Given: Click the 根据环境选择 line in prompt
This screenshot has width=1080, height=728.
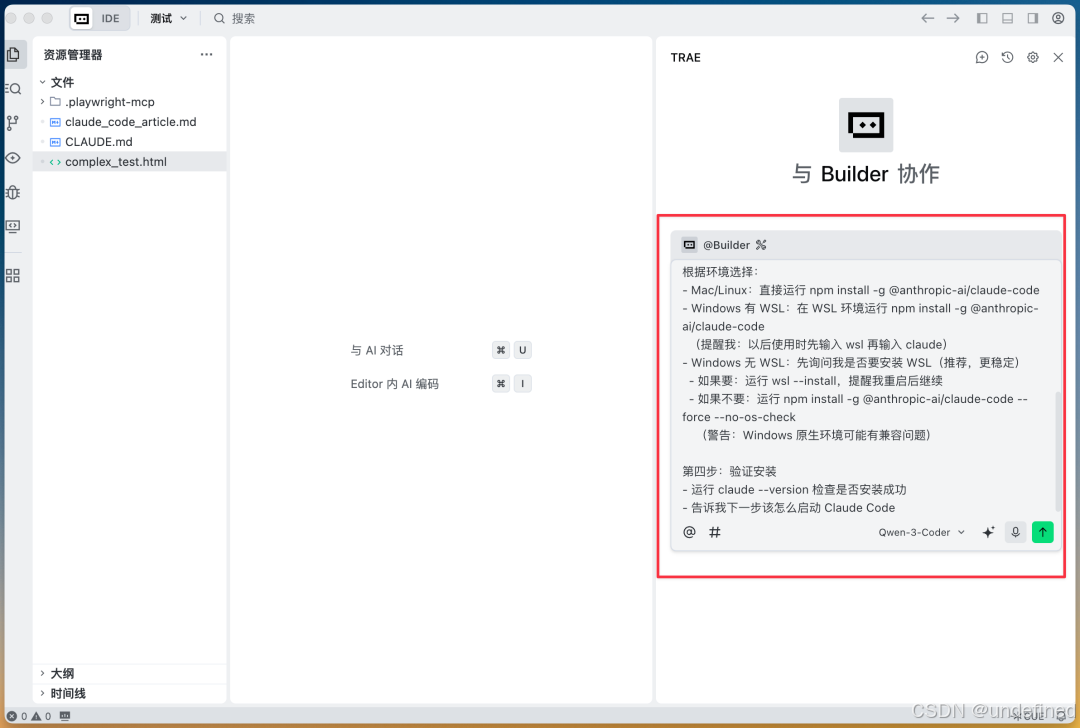Looking at the screenshot, I should pyautogui.click(x=720, y=272).
